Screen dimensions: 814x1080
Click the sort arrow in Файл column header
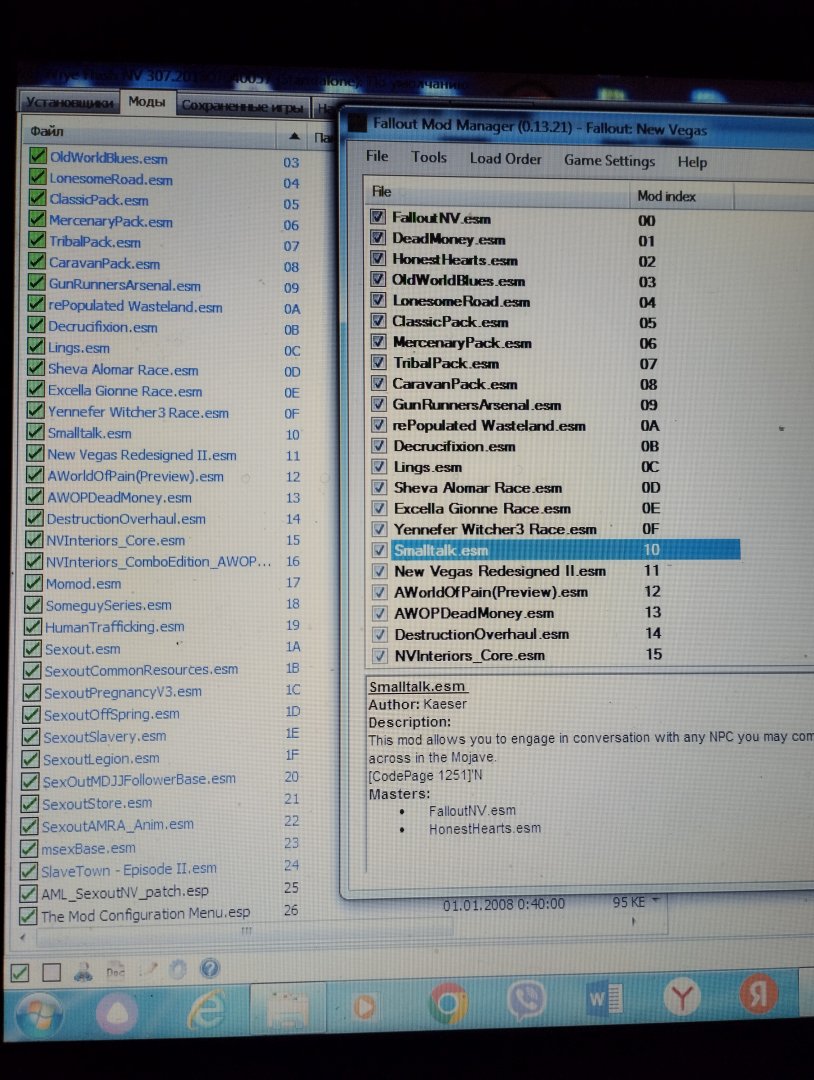pos(294,135)
